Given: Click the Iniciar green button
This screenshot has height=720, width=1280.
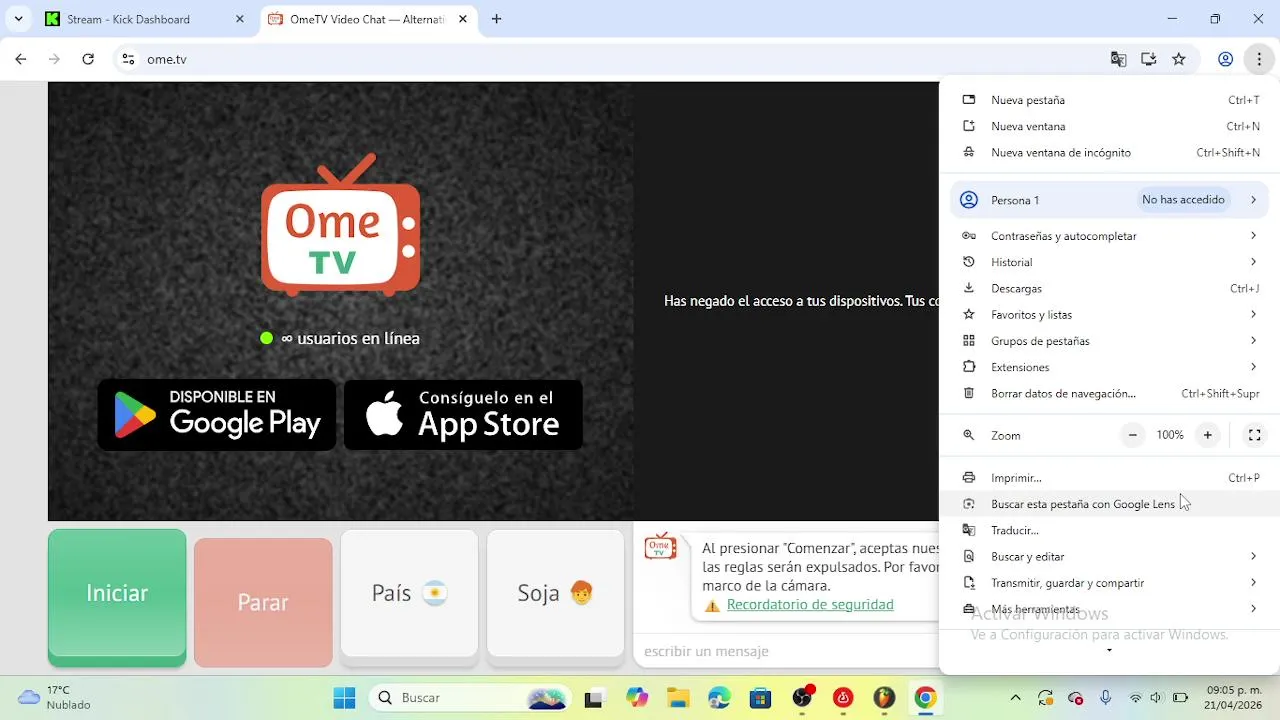Looking at the screenshot, I should [x=117, y=597].
